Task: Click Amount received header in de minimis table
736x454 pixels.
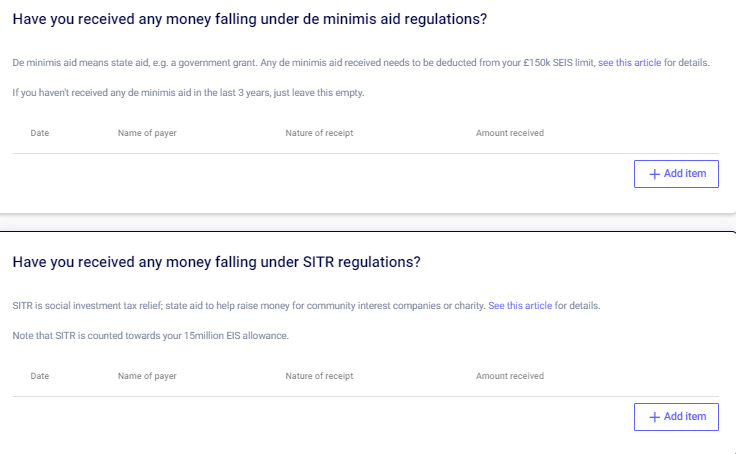Action: [510, 133]
